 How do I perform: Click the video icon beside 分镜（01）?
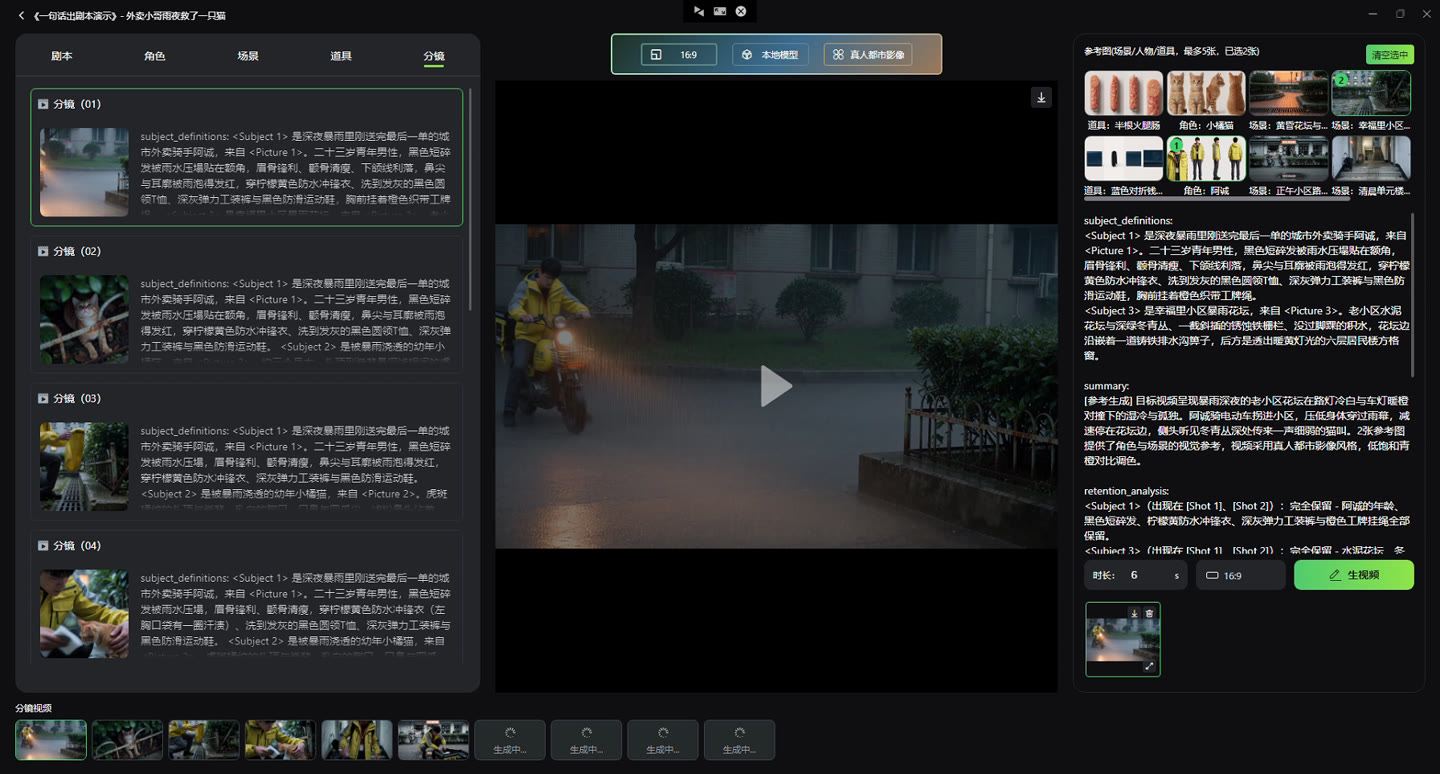[43, 104]
